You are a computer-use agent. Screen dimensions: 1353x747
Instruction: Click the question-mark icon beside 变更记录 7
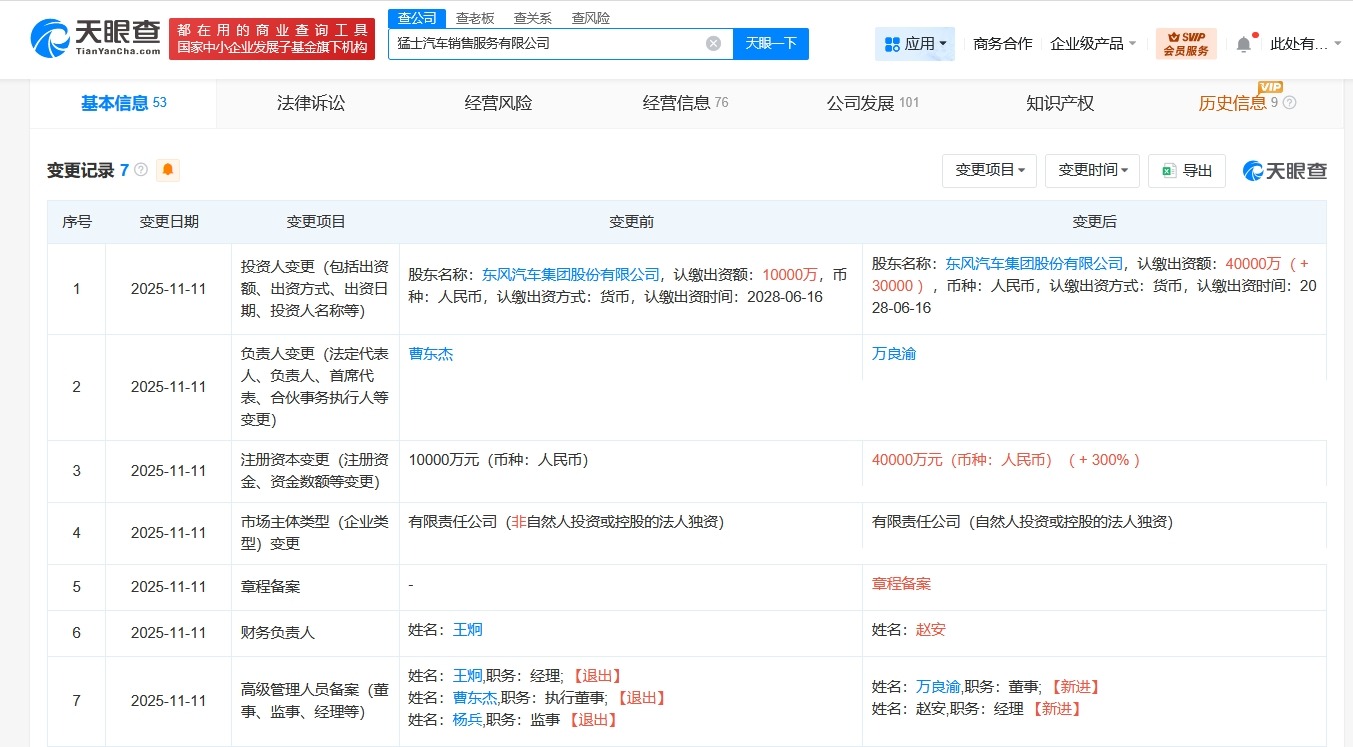[141, 170]
